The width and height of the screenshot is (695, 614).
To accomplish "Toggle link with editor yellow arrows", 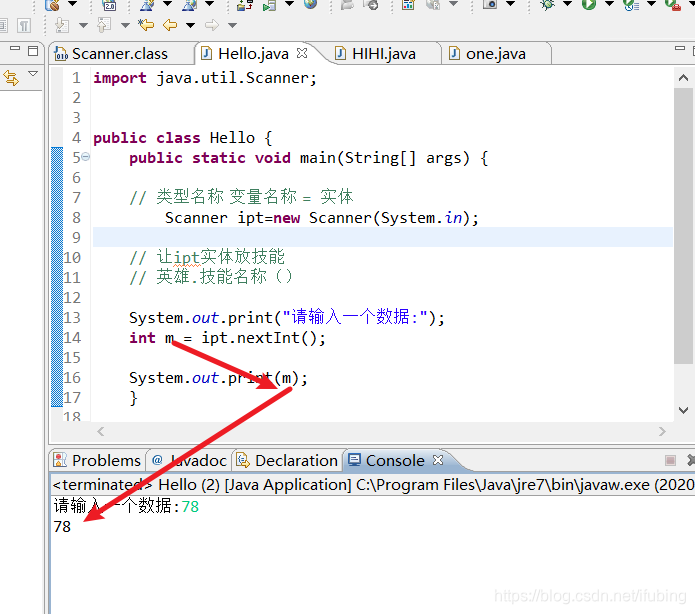I will 11,78.
